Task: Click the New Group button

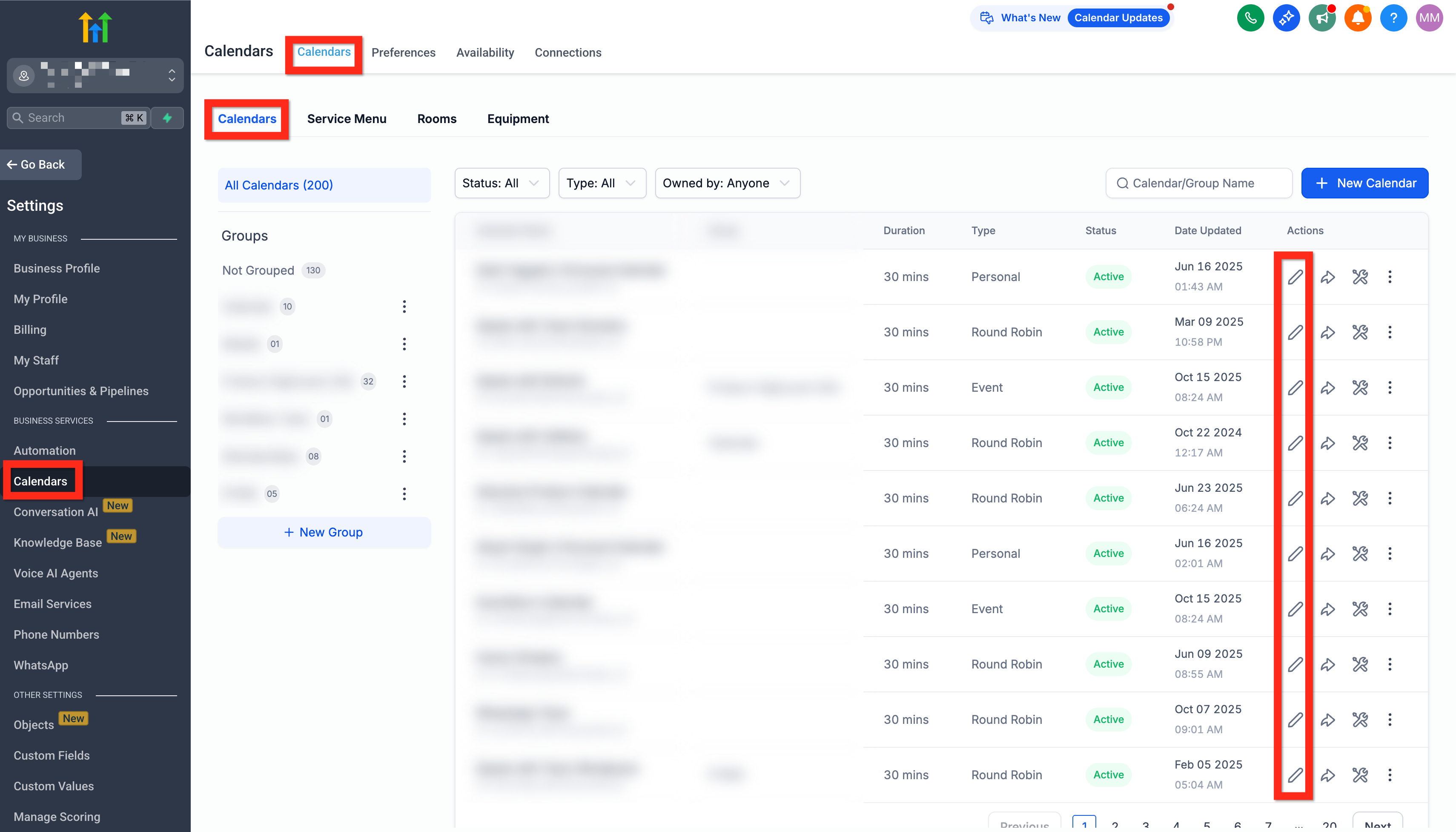Action: click(323, 533)
